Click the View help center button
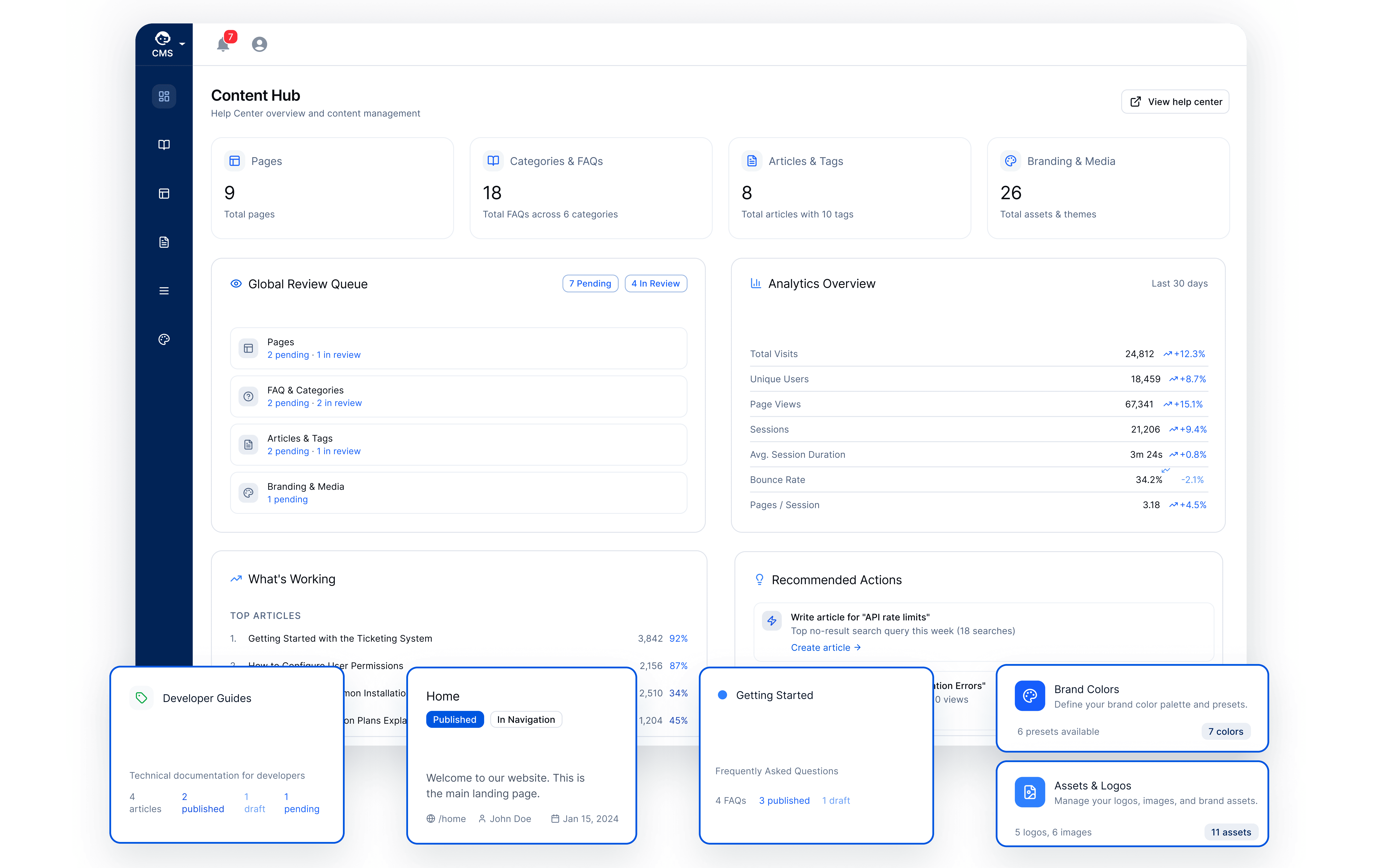Viewport: 1389px width, 868px height. click(x=1175, y=102)
